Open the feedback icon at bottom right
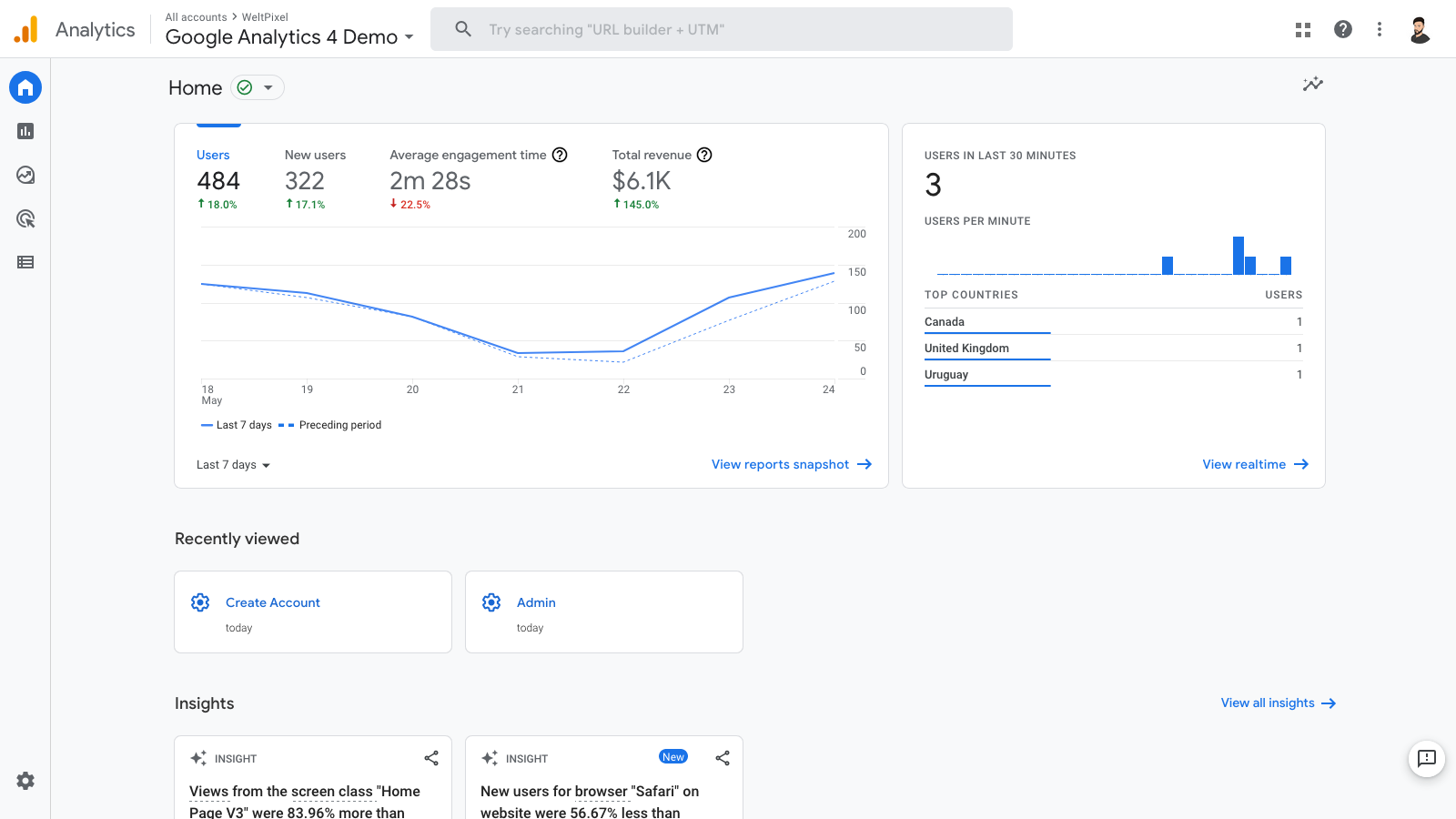Image resolution: width=1456 pixels, height=819 pixels. 1426,758
